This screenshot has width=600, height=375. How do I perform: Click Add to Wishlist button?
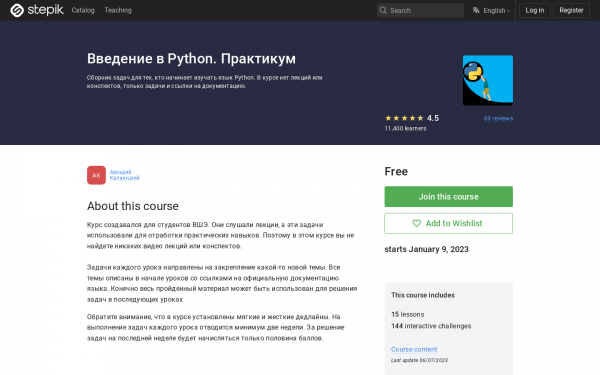click(448, 223)
